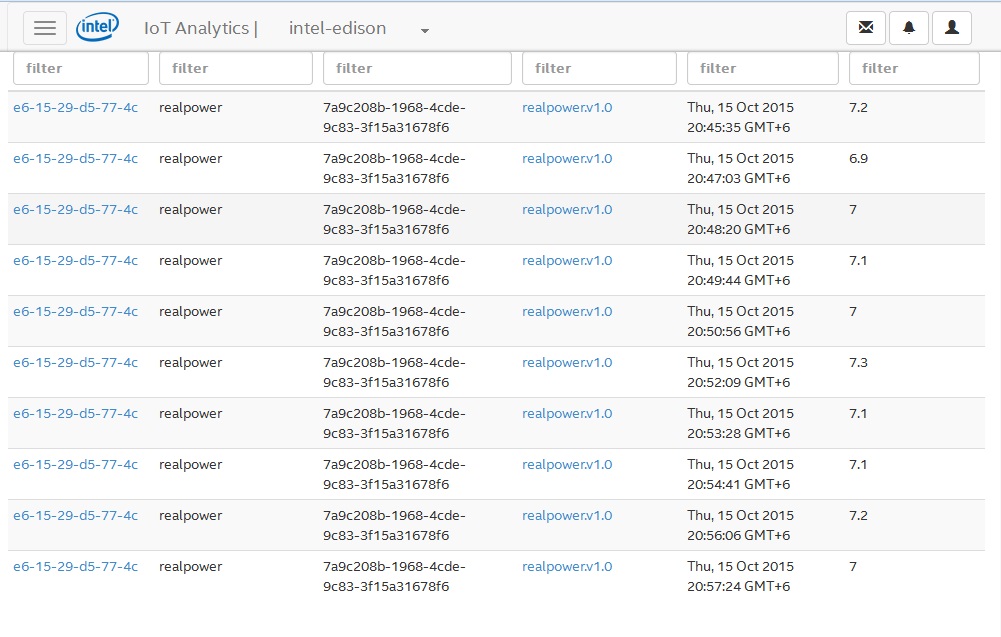Expand the intel-edison account dropdown
The width and height of the screenshot is (1001, 637).
(425, 30)
